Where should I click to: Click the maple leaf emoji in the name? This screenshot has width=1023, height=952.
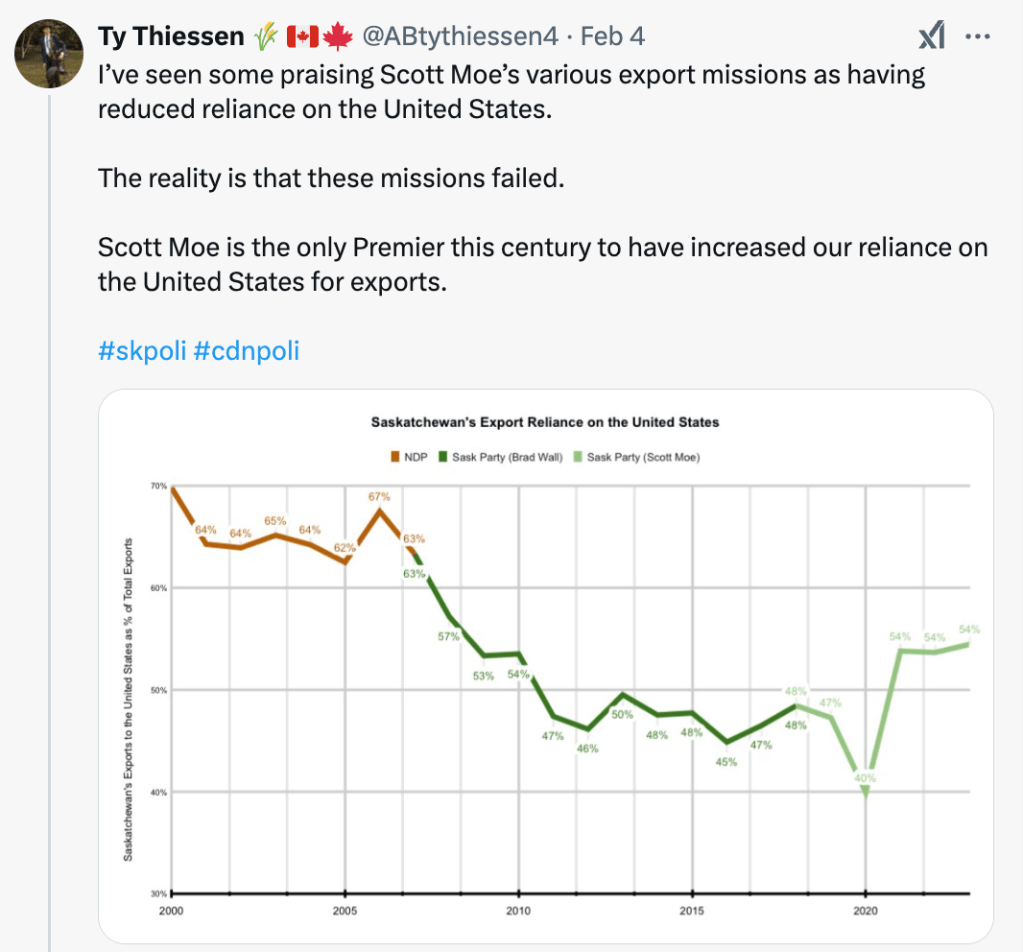(x=338, y=37)
